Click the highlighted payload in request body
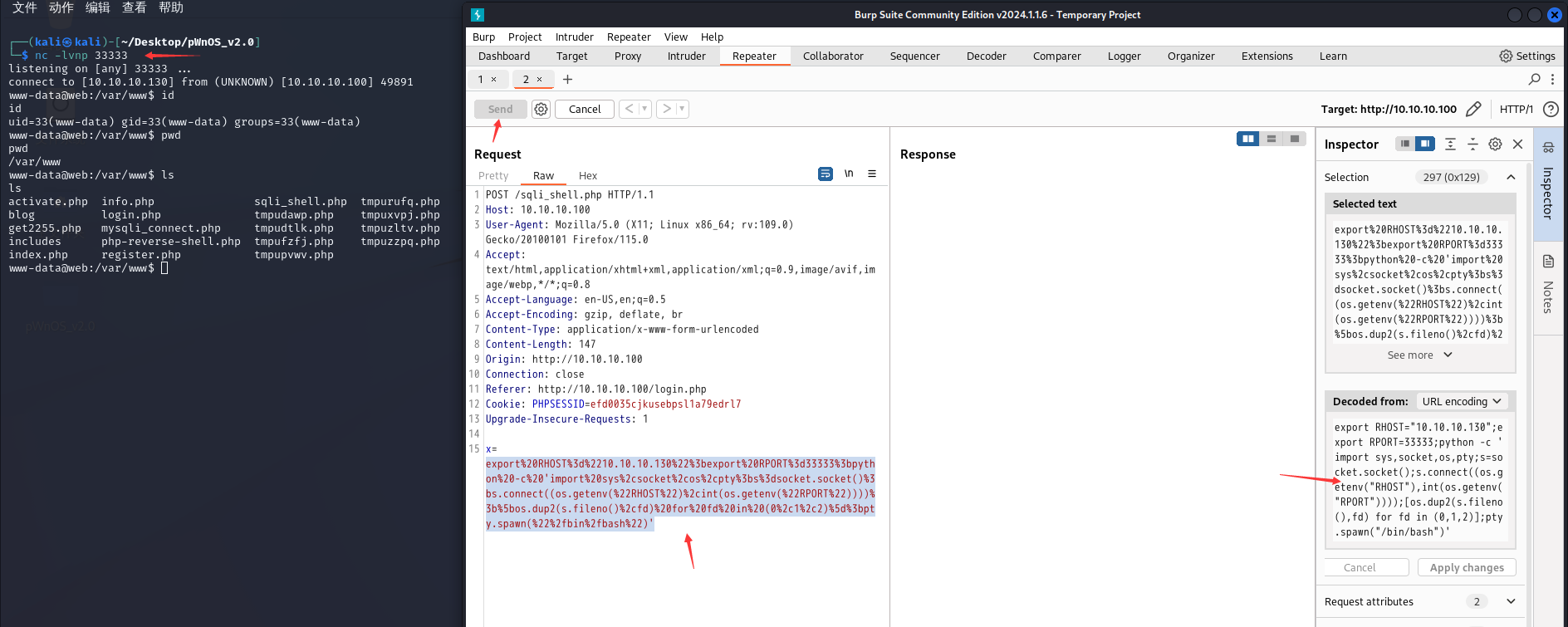The width and height of the screenshot is (1568, 627). [x=680, y=493]
